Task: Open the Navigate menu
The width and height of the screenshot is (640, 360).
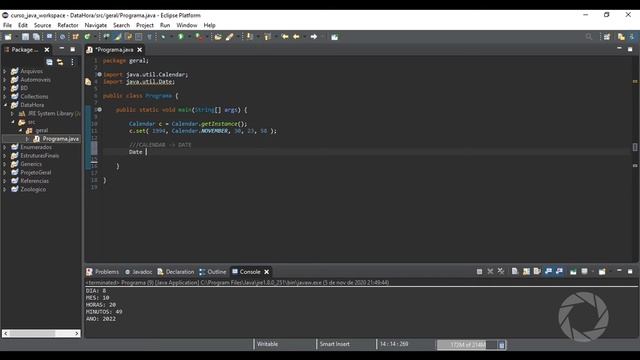Action: tap(96, 25)
